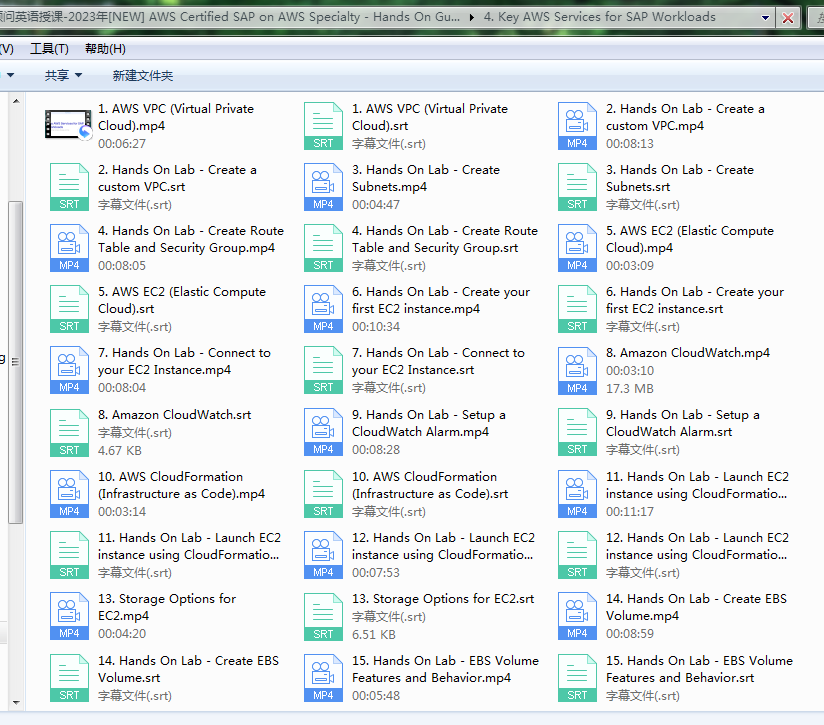This screenshot has width=824, height=725.
Task: Click the 新建文件夹 button
Action: (142, 76)
